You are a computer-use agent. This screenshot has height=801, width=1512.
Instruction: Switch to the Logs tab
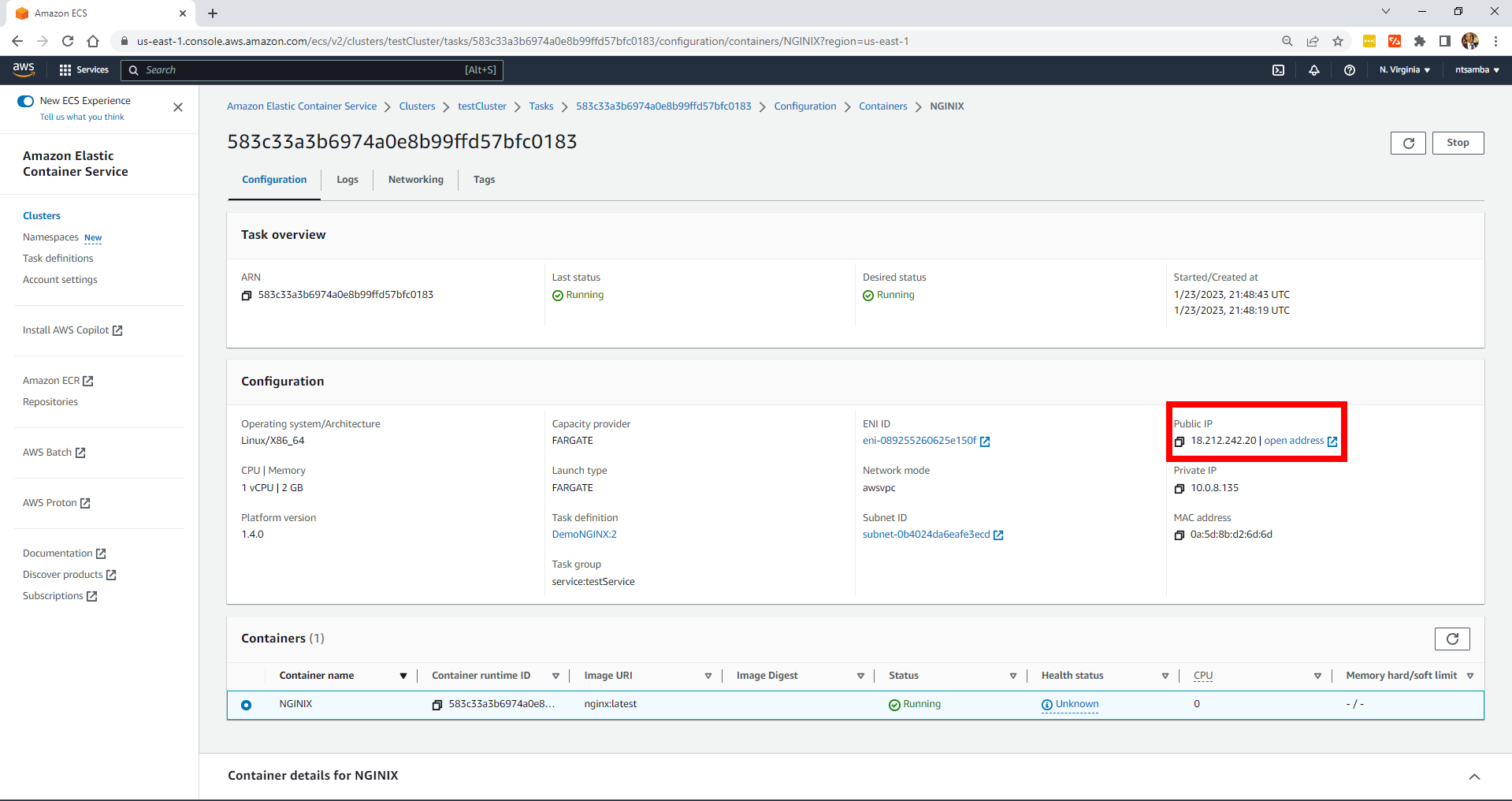point(347,180)
